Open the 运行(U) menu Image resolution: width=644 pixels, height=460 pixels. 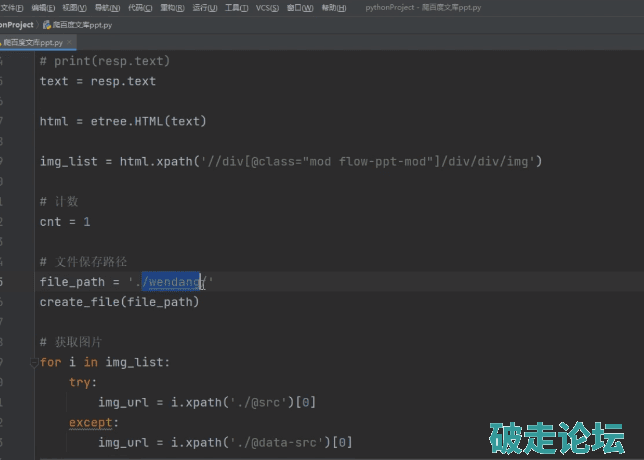click(203, 7)
